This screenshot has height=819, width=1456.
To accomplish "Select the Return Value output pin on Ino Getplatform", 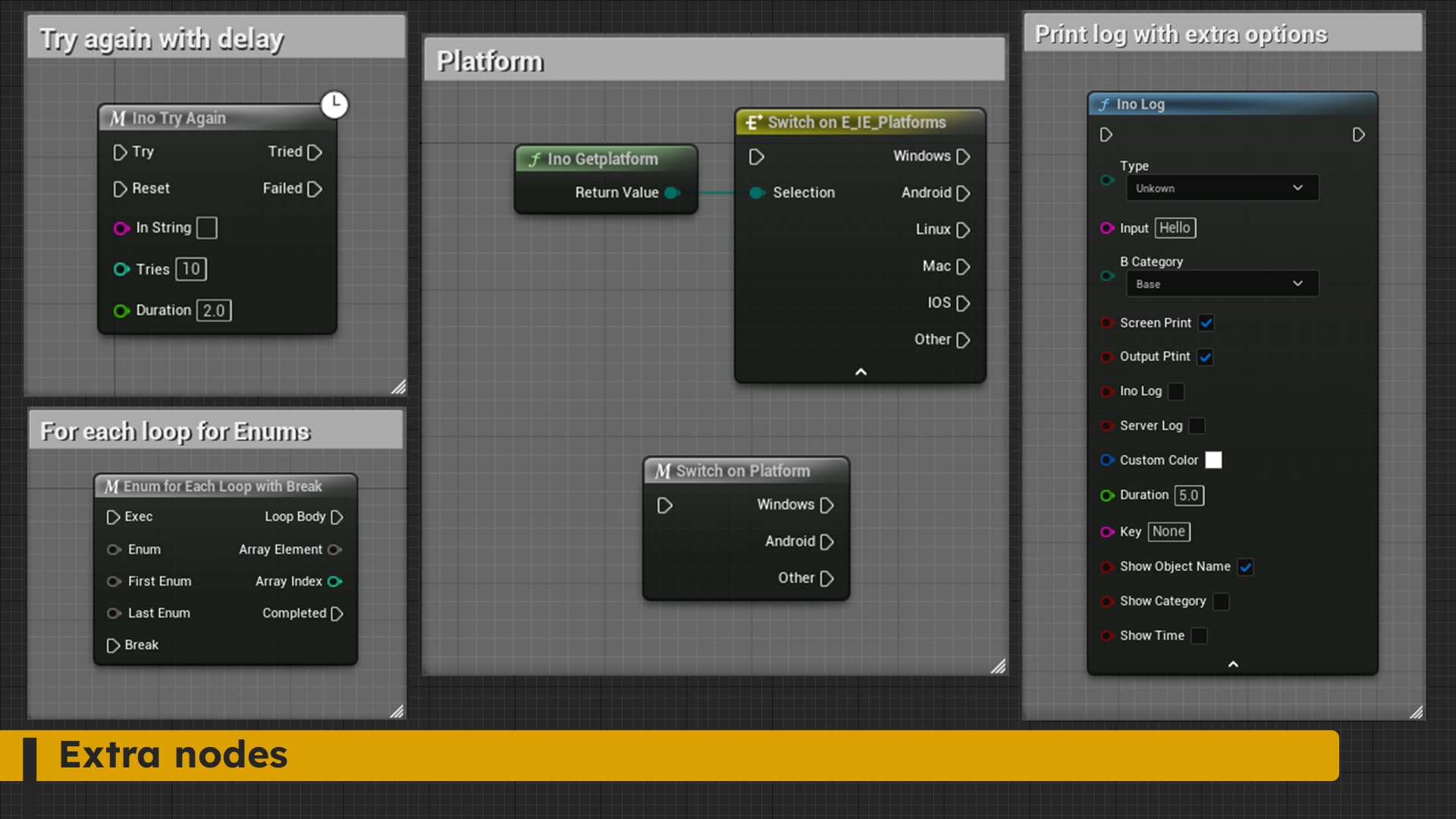I will tap(670, 193).
